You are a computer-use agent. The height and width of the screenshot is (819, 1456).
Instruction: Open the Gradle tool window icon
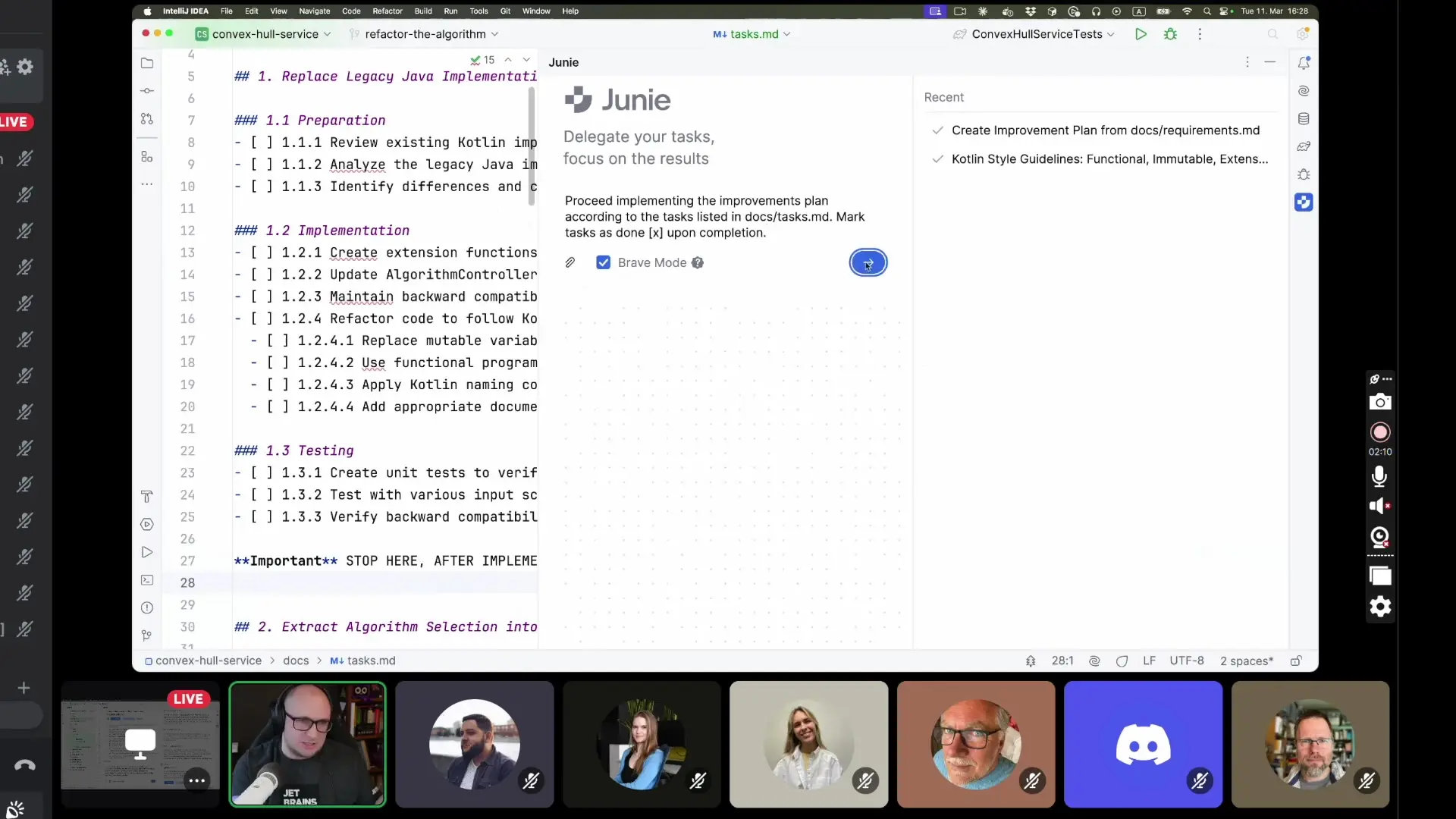coord(1304,146)
